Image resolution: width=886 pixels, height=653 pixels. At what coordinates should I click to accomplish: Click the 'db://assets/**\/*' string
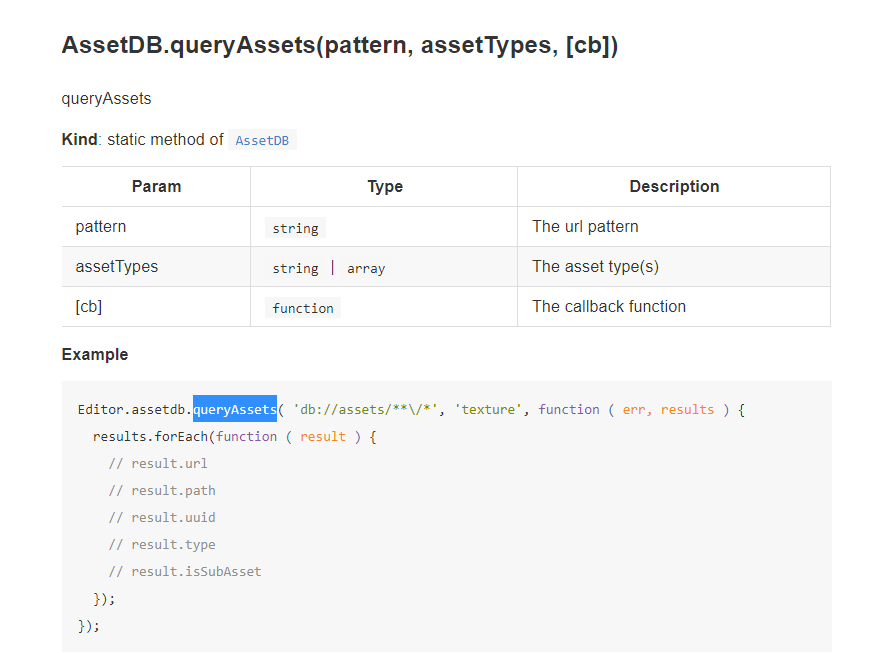366,409
